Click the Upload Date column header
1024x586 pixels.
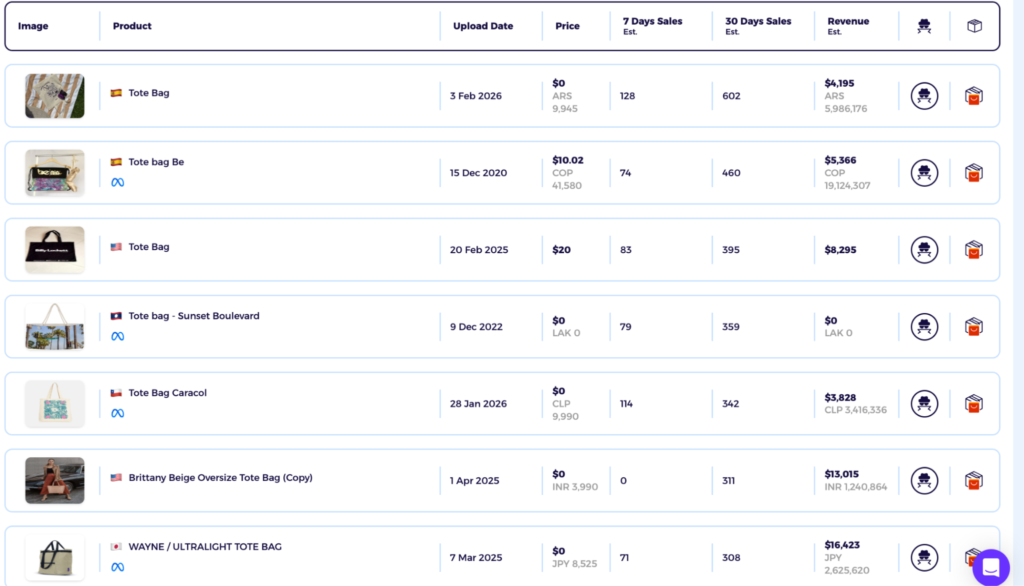pos(483,26)
